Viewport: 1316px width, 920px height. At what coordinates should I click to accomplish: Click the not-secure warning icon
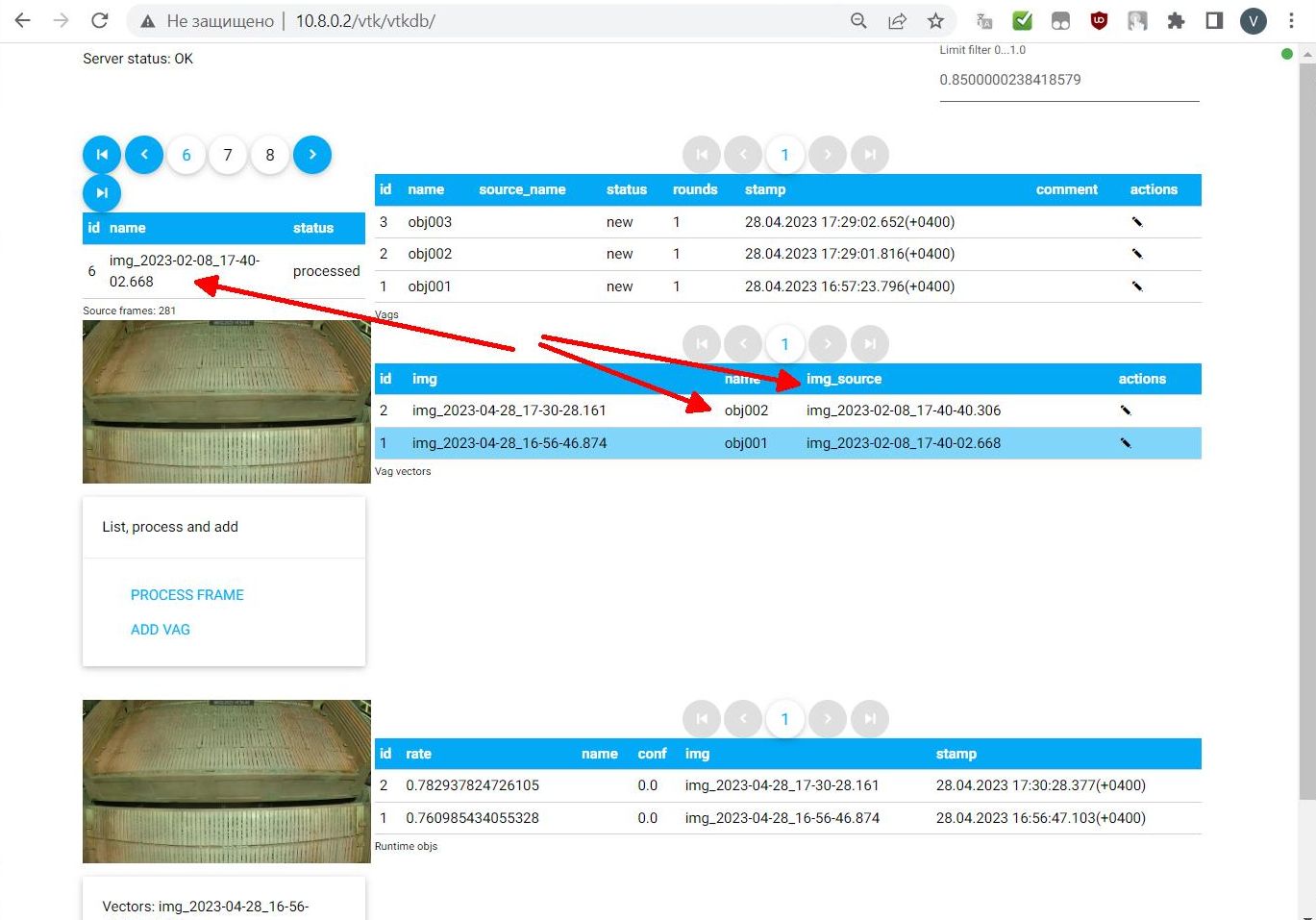147,21
